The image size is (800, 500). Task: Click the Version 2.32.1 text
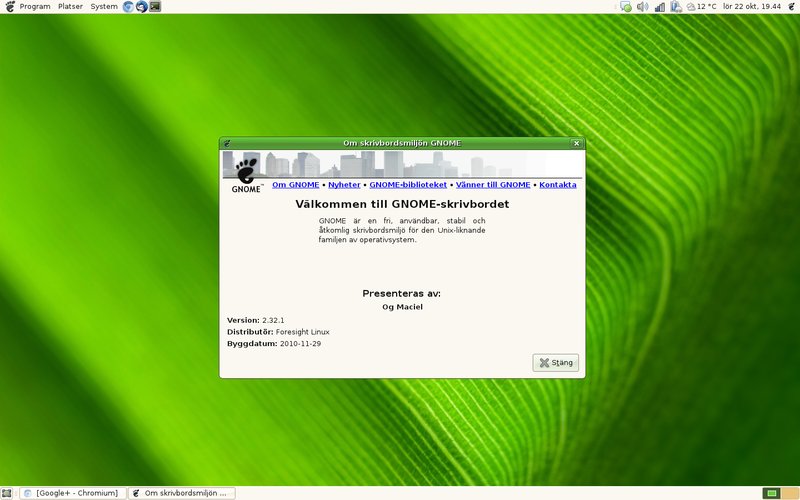256,320
